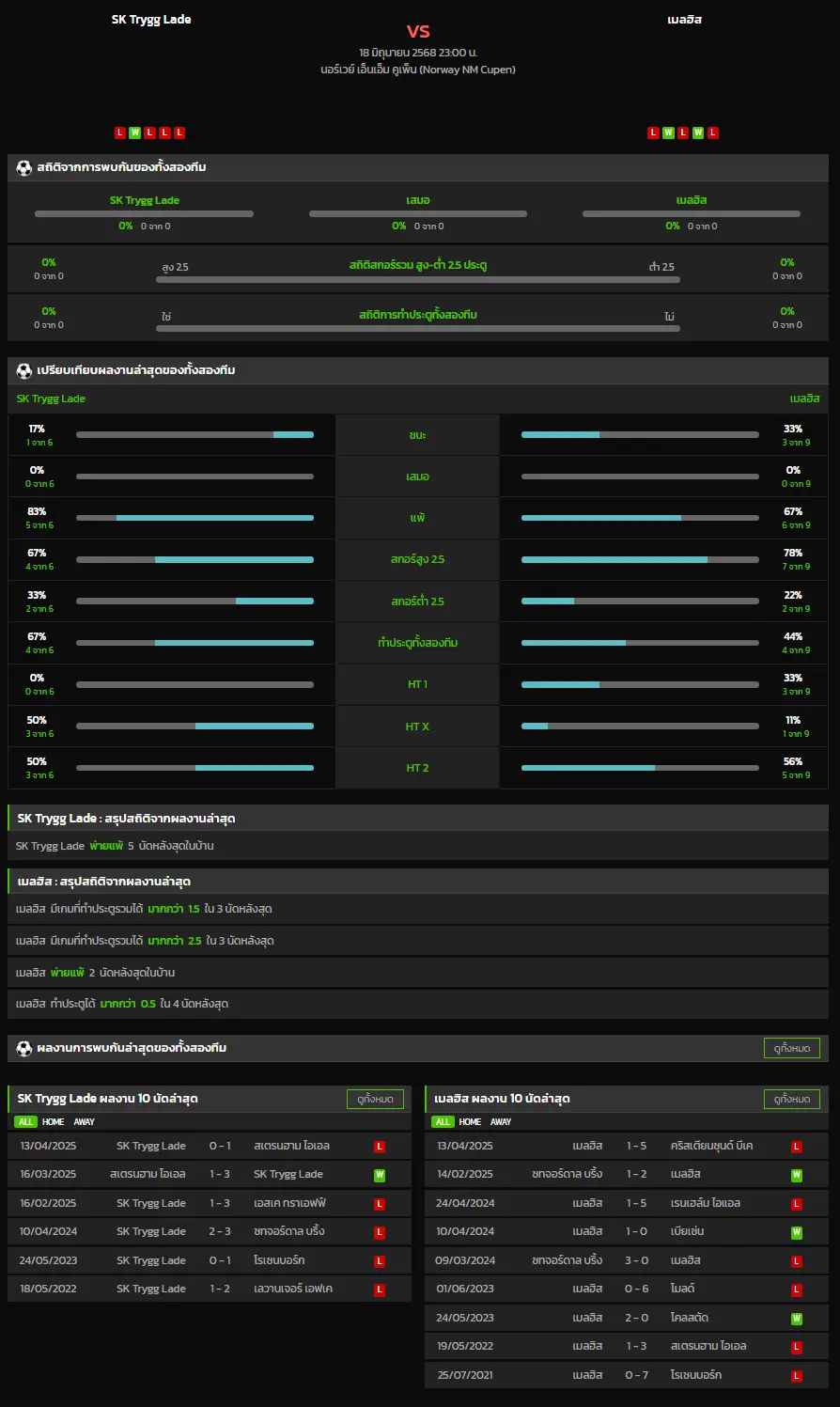Click L badge on 19/05/2022 สเตรนฮาม ไอเอล row
Viewport: 840px width, 1407px height.
tap(797, 1347)
